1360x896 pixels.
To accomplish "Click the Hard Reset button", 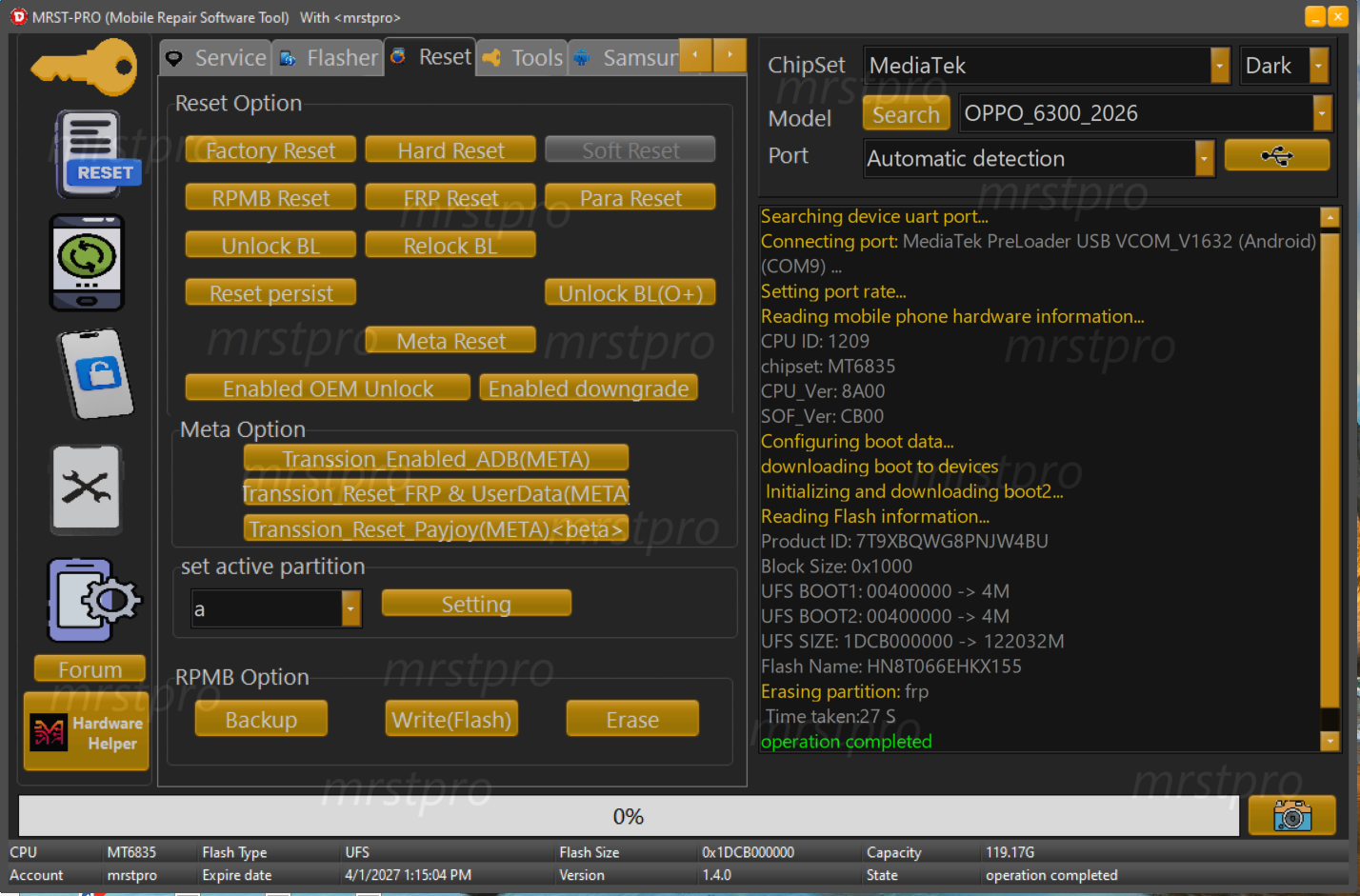I will [450, 150].
